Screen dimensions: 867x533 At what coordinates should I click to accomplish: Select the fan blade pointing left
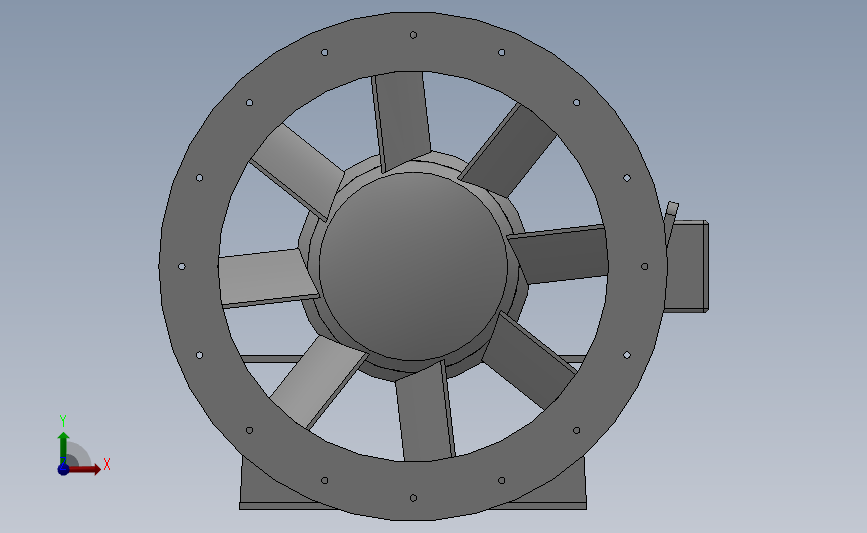point(267,278)
